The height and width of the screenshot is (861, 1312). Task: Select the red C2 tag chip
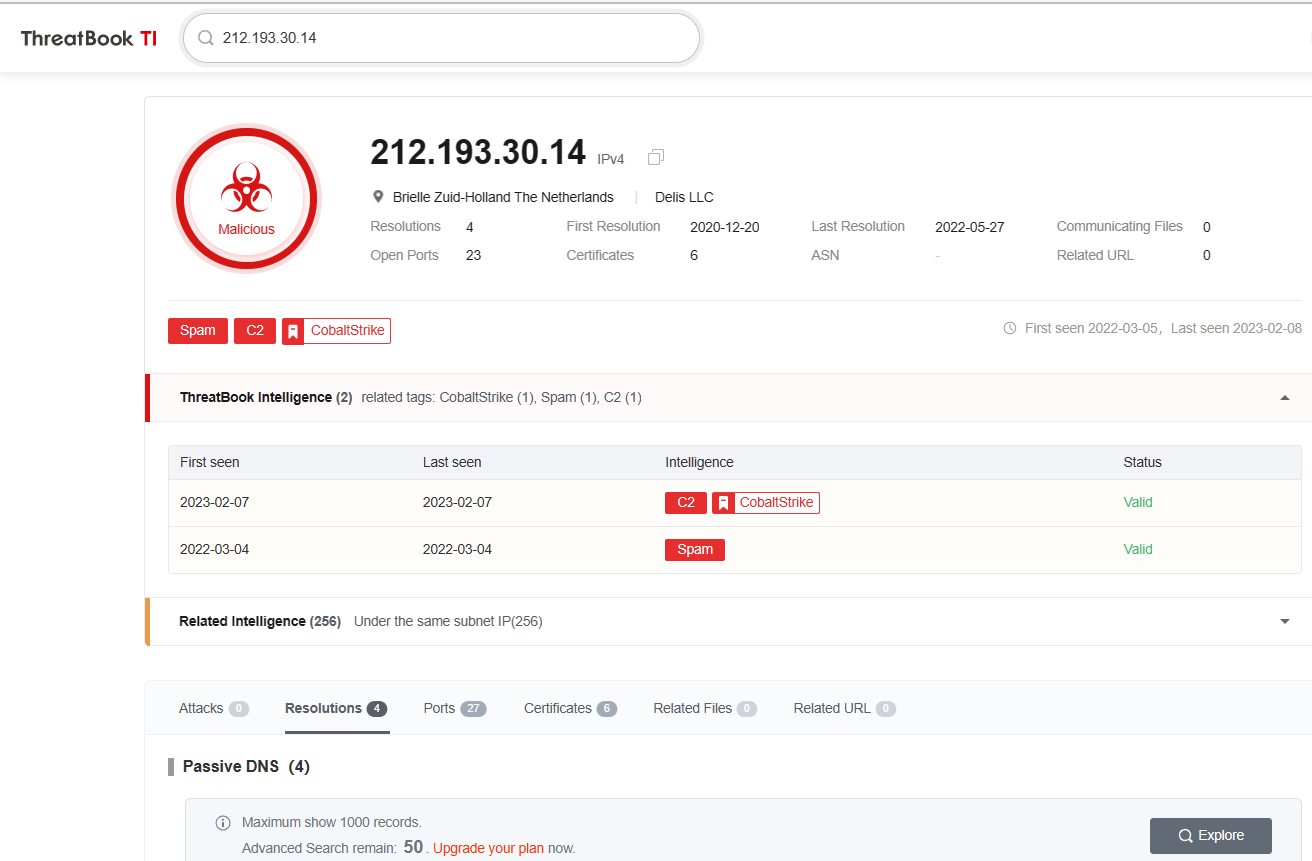click(x=254, y=330)
